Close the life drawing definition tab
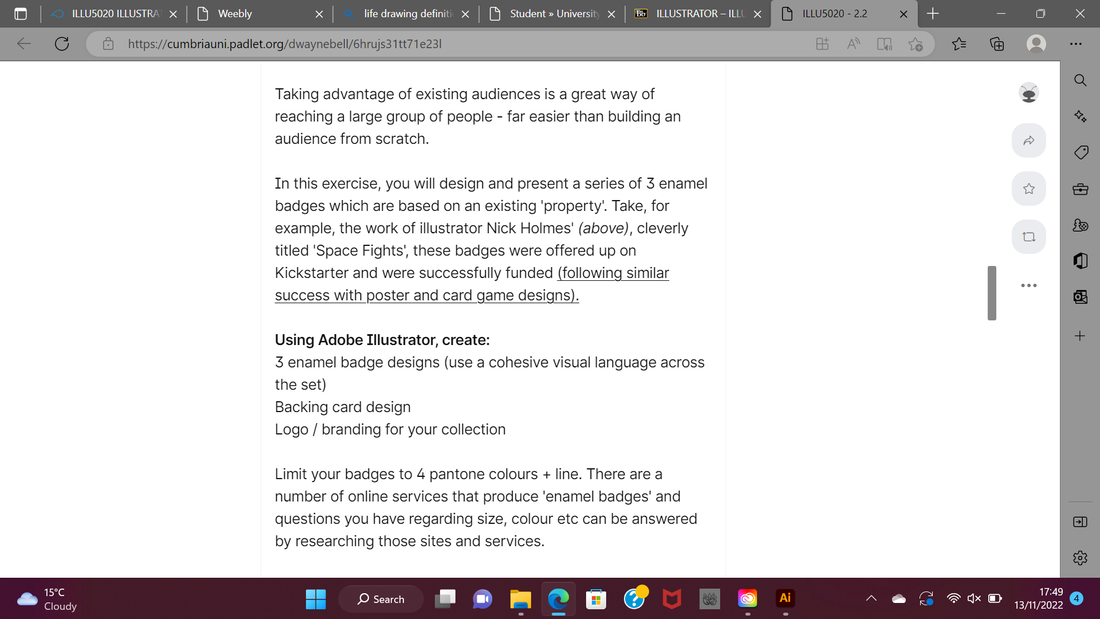The image size is (1100, 619). coord(465,14)
